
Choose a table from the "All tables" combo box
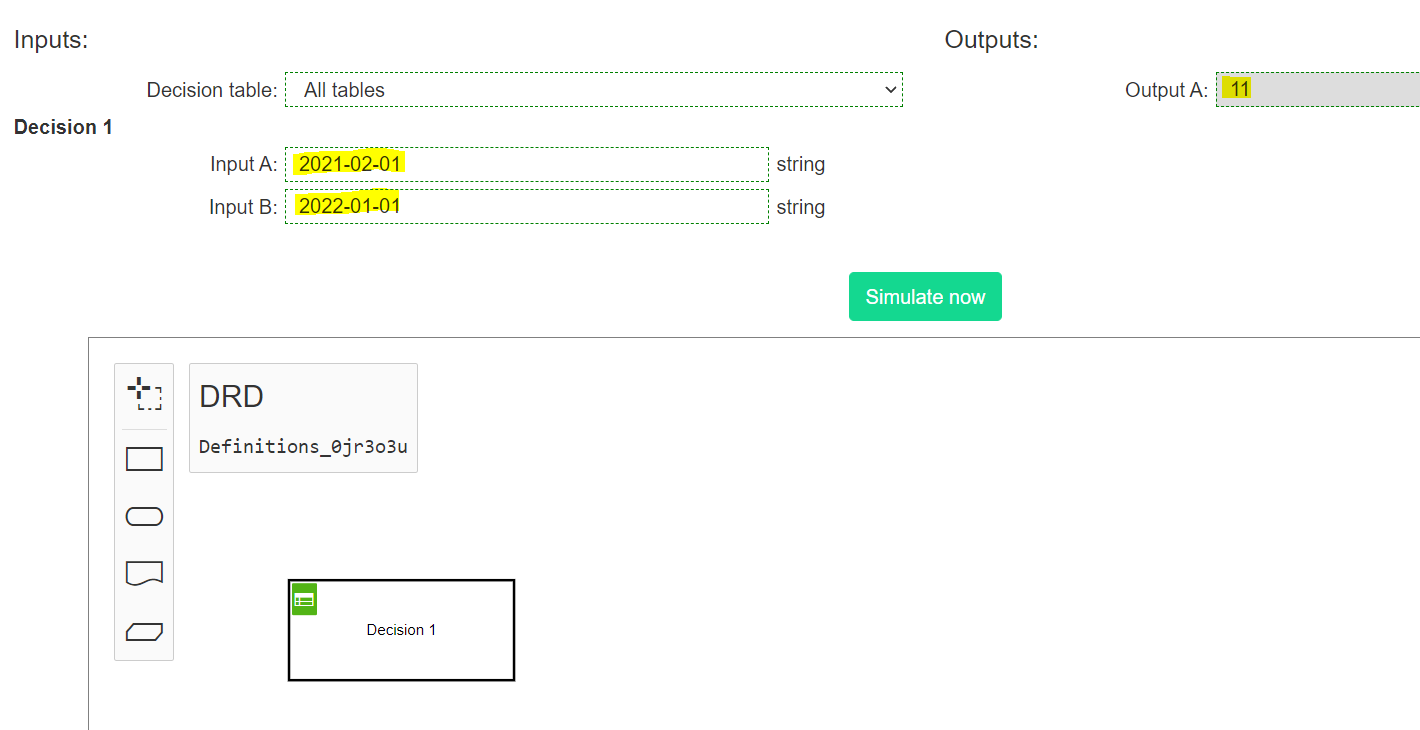(594, 89)
